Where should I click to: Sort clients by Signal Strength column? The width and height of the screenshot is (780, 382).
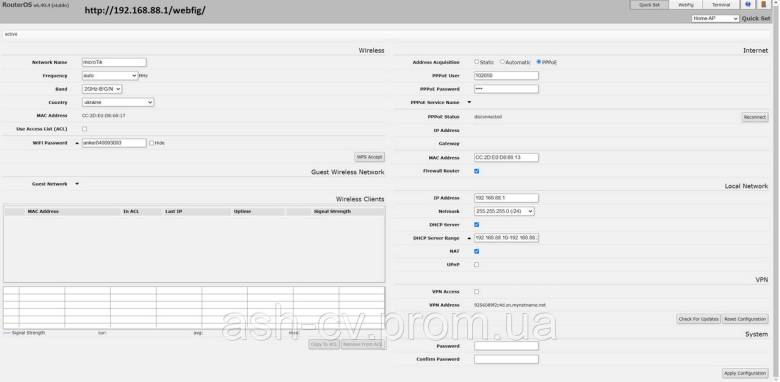pyautogui.click(x=332, y=211)
